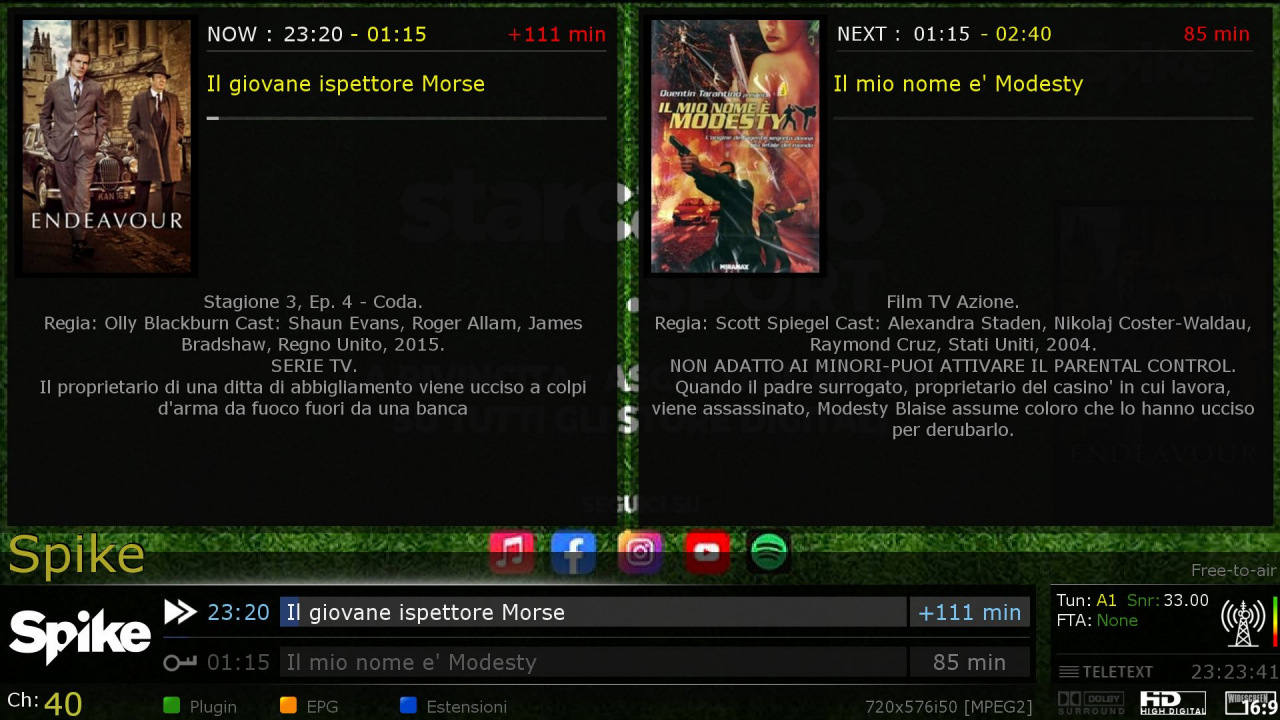Click the Apple Music icon
The image size is (1280, 720).
[511, 551]
